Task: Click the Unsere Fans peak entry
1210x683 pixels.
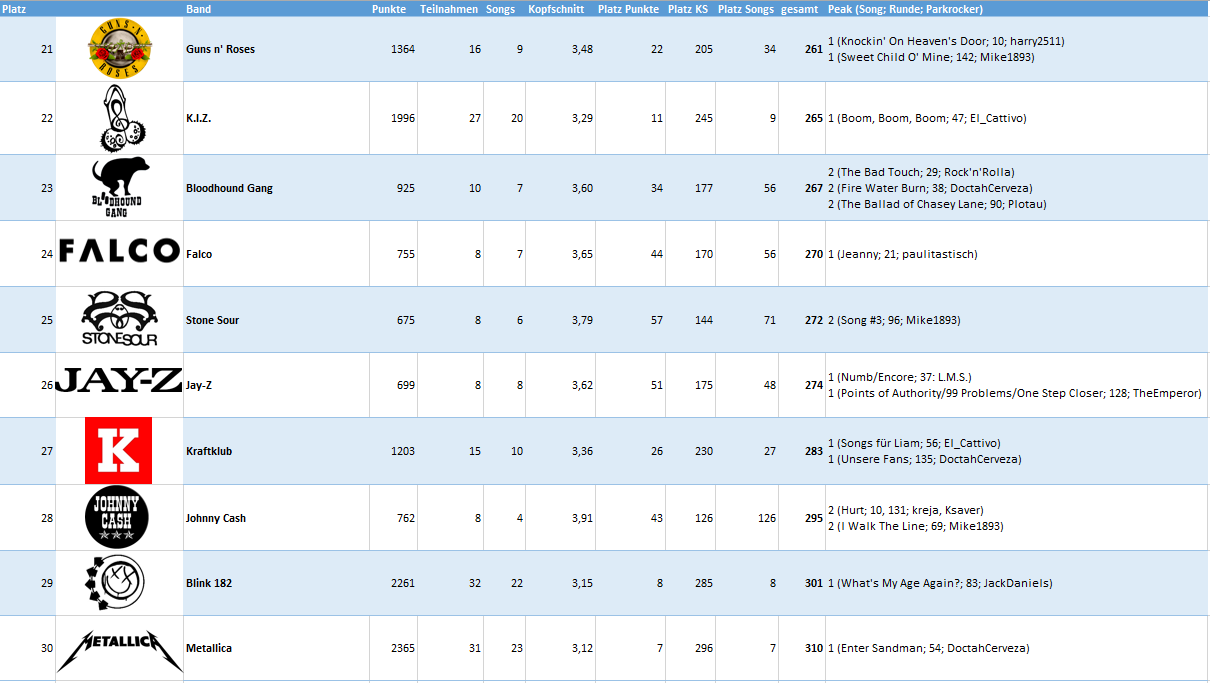Action: click(925, 459)
